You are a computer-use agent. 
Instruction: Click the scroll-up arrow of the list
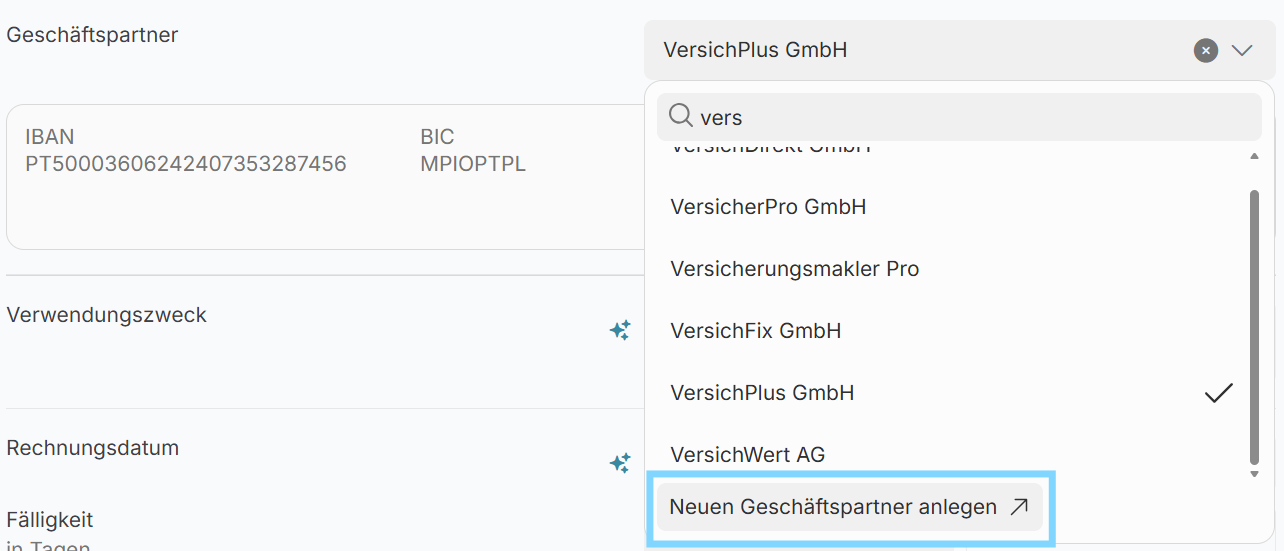click(1255, 156)
